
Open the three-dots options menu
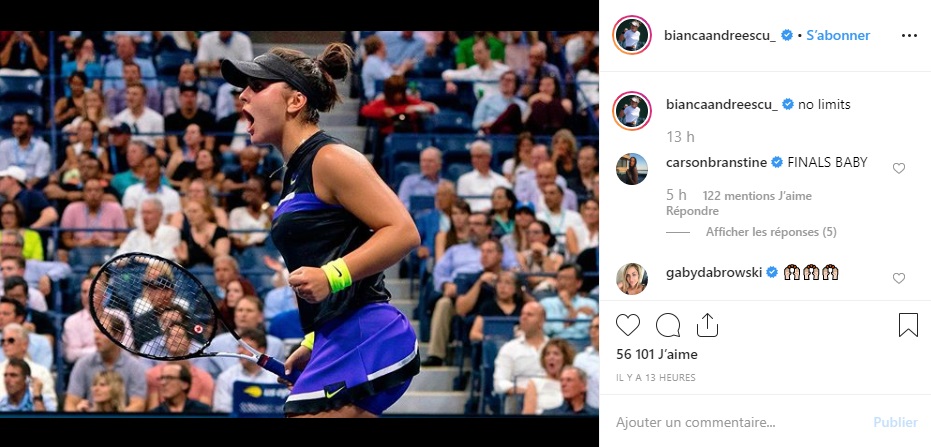click(909, 36)
